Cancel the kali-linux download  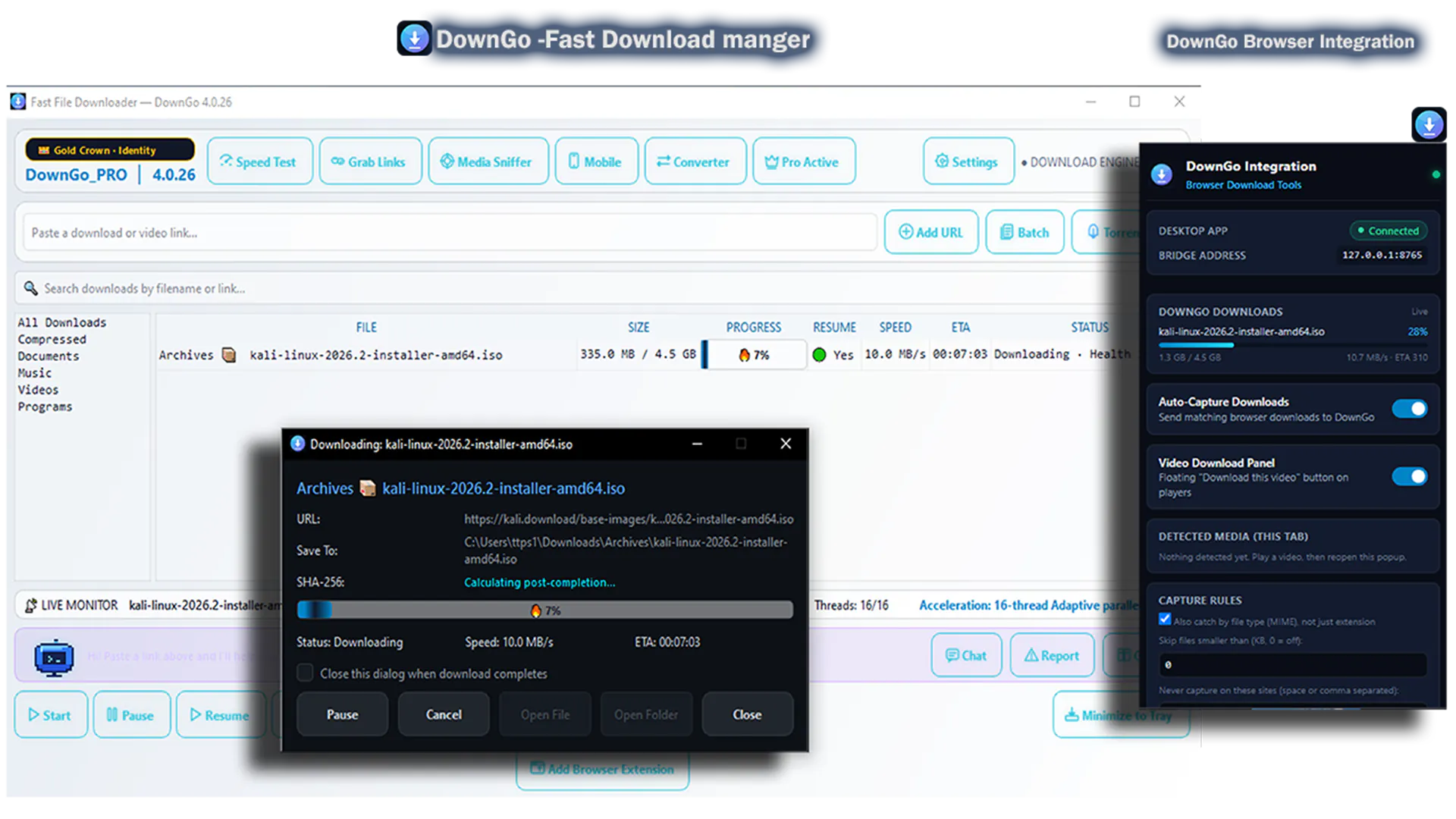444,714
